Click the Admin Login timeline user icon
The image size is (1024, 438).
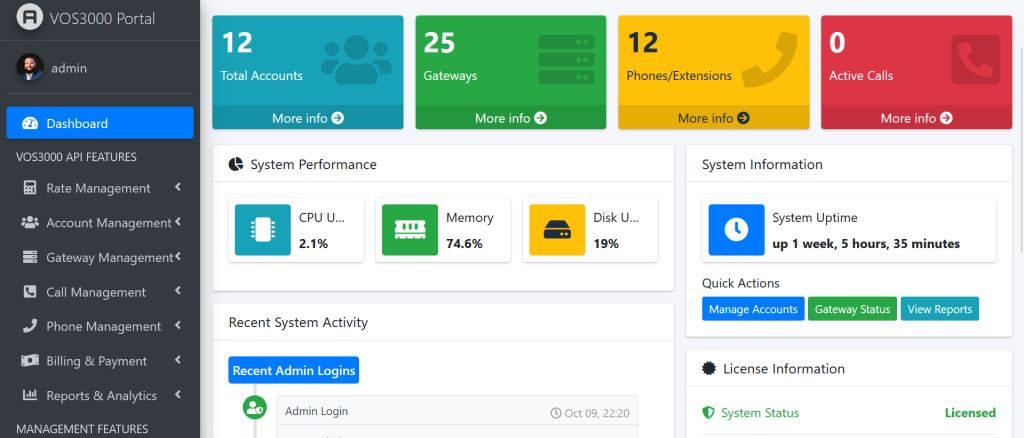tap(255, 408)
